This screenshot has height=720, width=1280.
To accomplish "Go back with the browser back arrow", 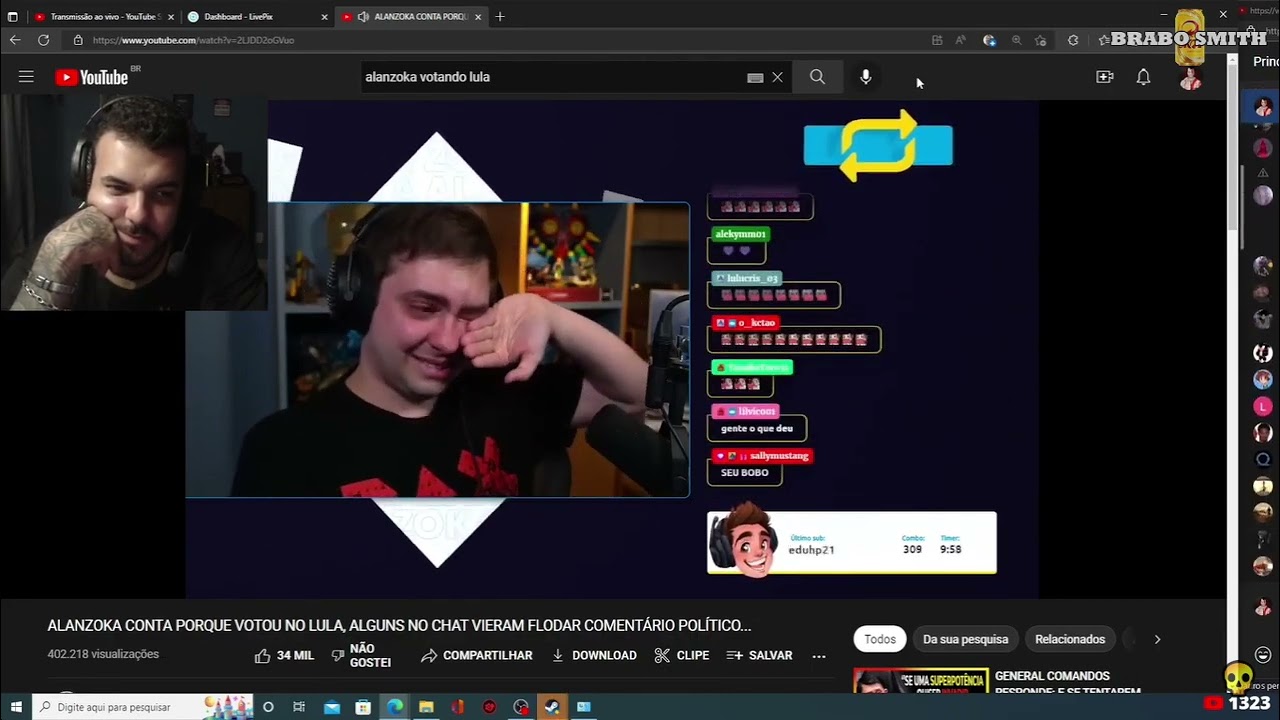I will pos(15,40).
